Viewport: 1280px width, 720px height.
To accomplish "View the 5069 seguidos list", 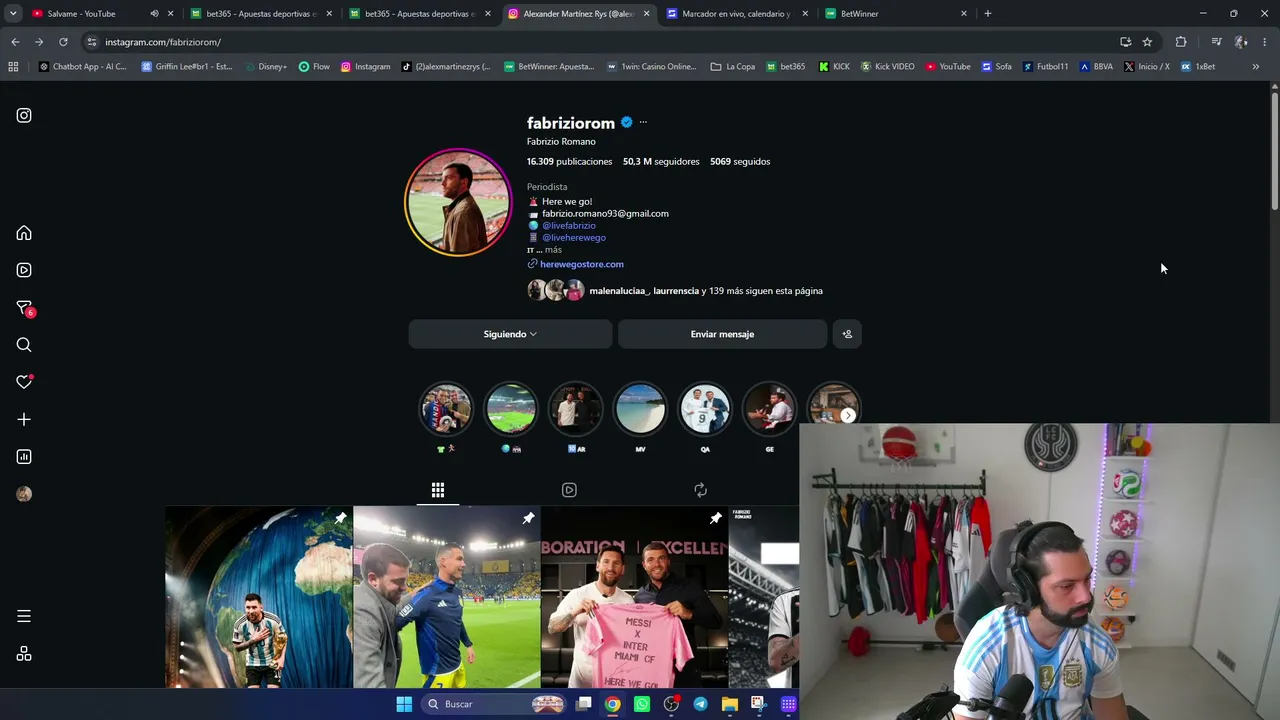I will [740, 161].
